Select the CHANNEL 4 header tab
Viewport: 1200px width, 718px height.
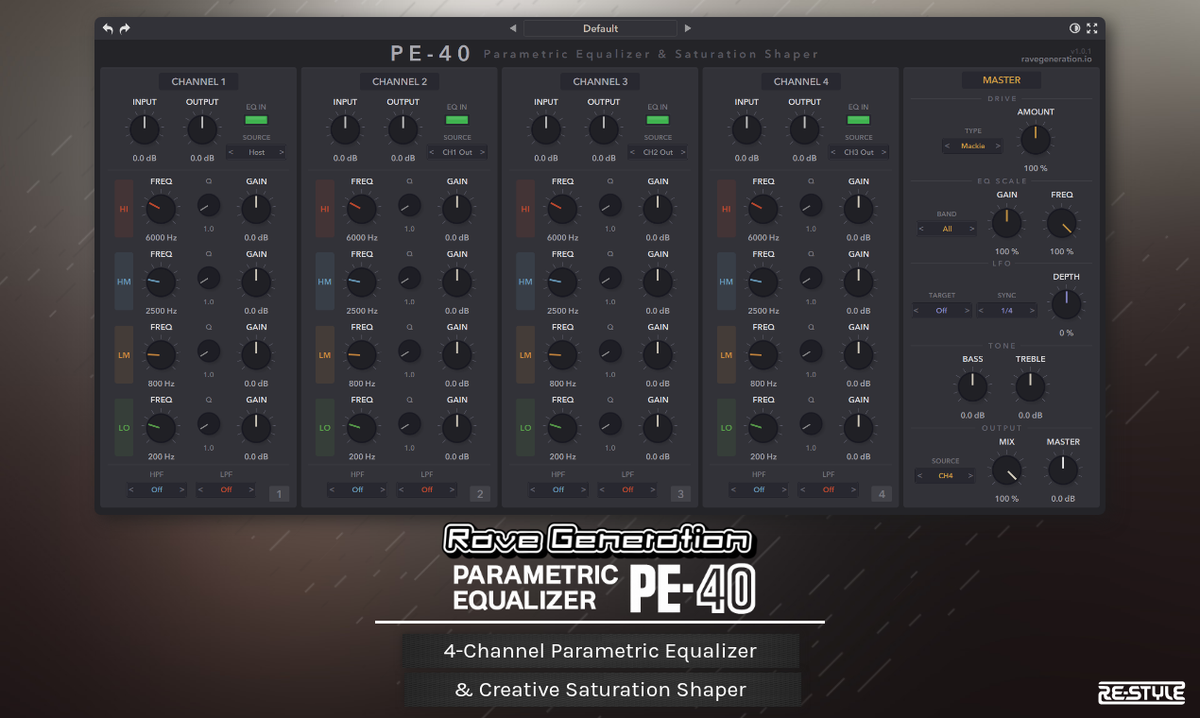click(x=801, y=81)
